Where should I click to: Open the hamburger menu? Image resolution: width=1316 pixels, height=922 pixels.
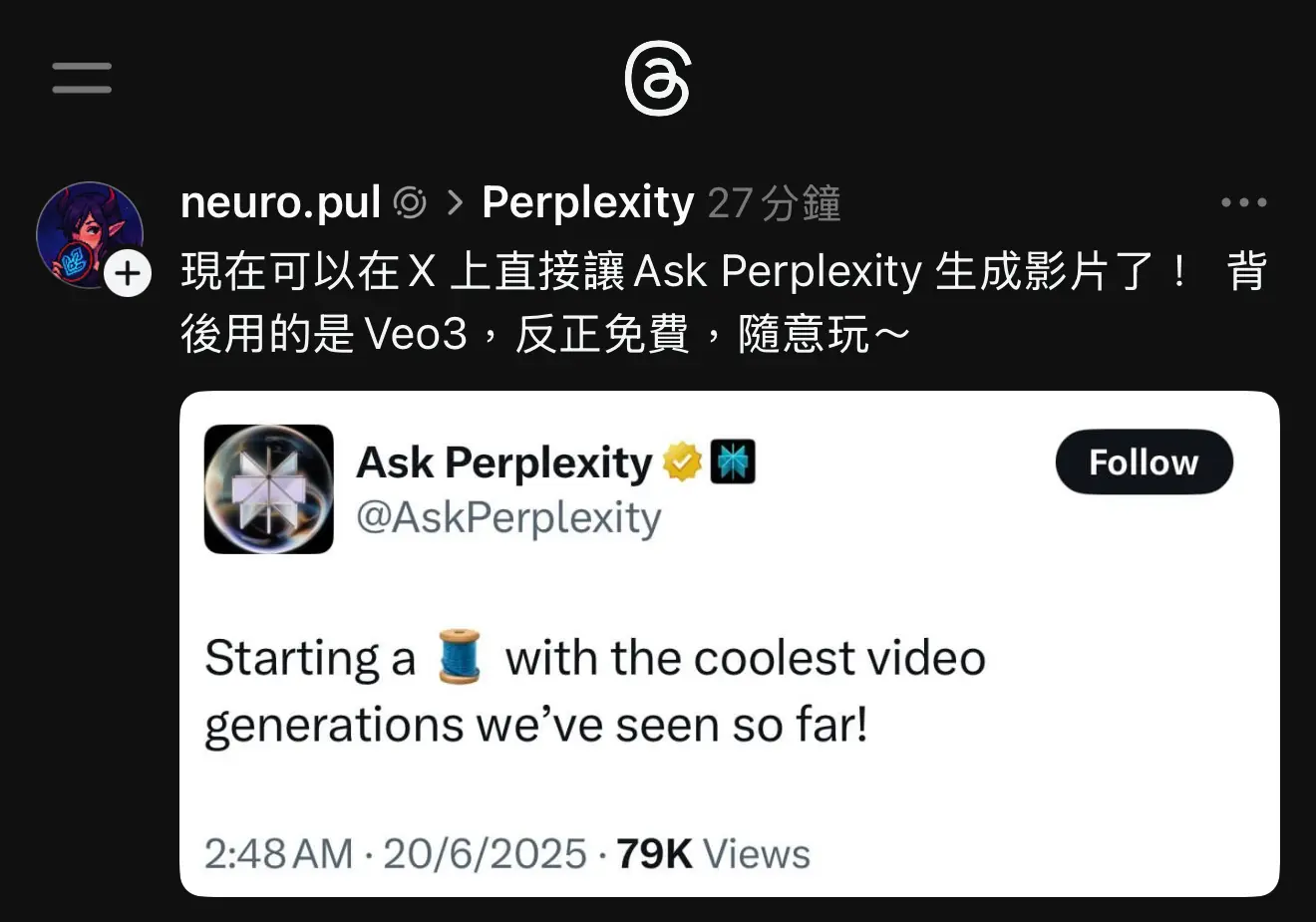pyautogui.click(x=82, y=78)
